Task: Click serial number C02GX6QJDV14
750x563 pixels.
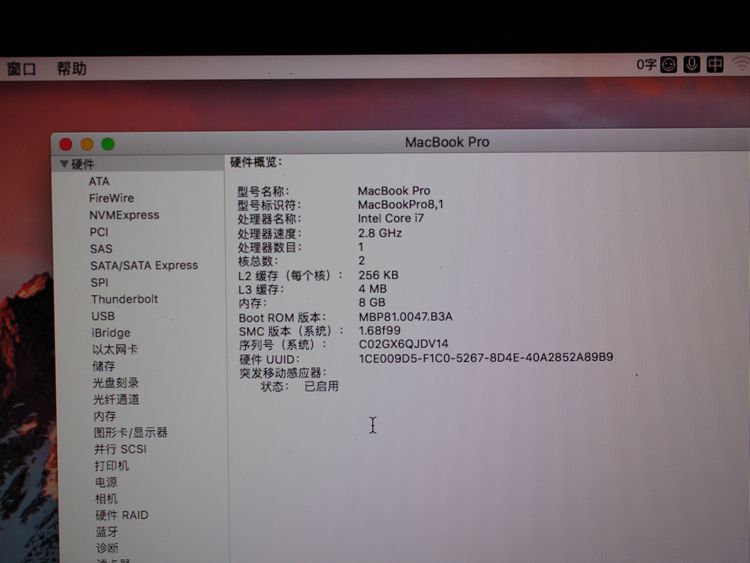Action: (404, 344)
